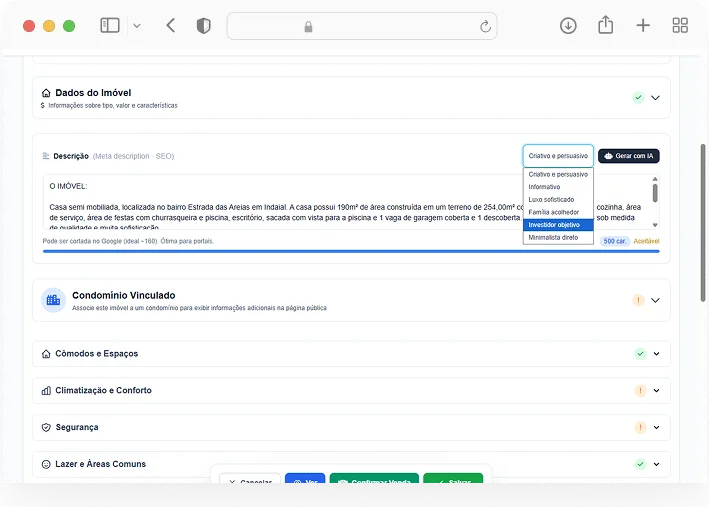Open the Criativo e persuasivo tone dropdown
709x507 pixels.
pyautogui.click(x=558, y=156)
